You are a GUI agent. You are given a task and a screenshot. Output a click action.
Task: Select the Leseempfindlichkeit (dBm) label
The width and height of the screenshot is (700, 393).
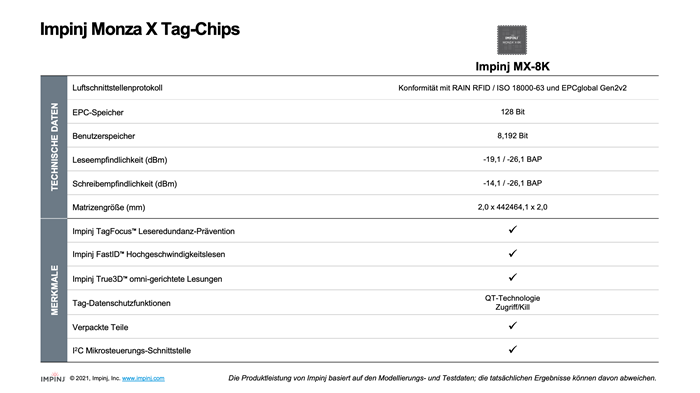(x=120, y=160)
